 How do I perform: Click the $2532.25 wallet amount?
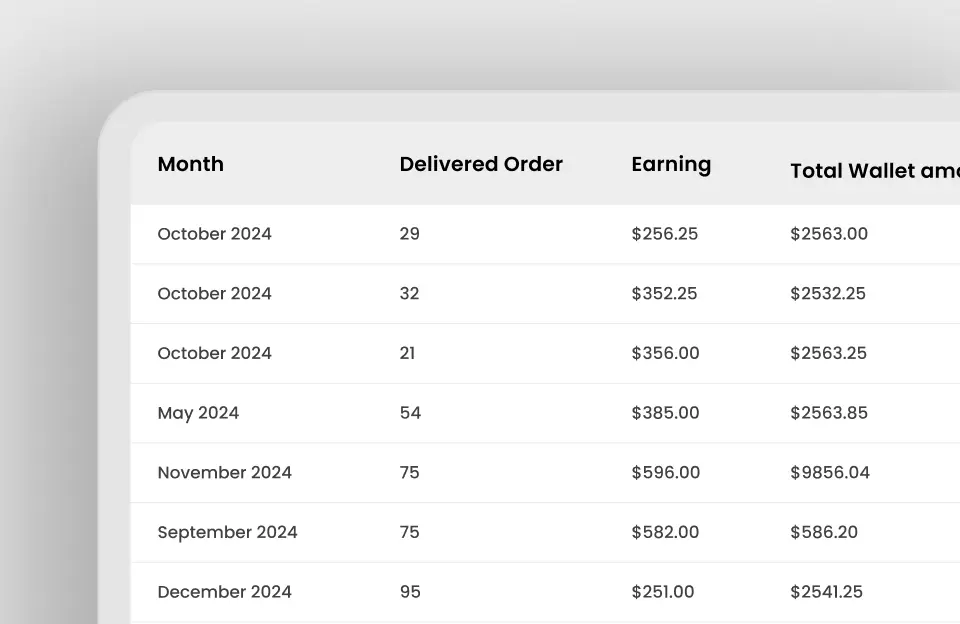pos(828,293)
